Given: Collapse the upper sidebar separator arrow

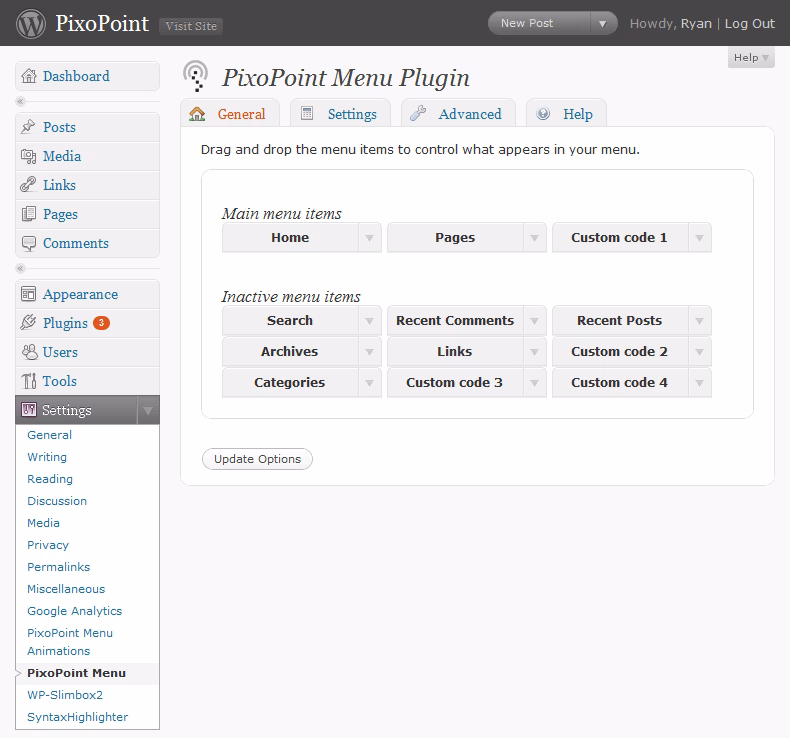Looking at the screenshot, I should click(x=20, y=102).
